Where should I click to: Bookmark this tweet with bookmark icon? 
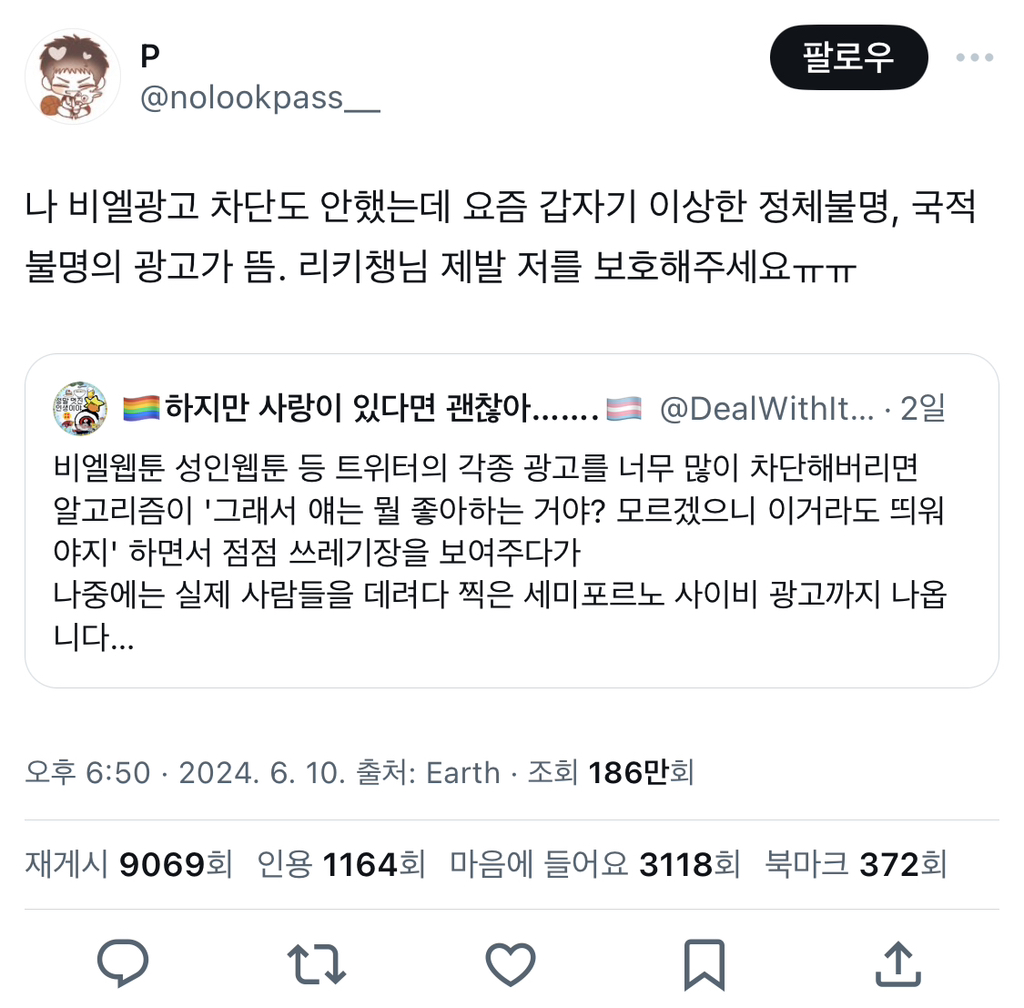tap(705, 965)
